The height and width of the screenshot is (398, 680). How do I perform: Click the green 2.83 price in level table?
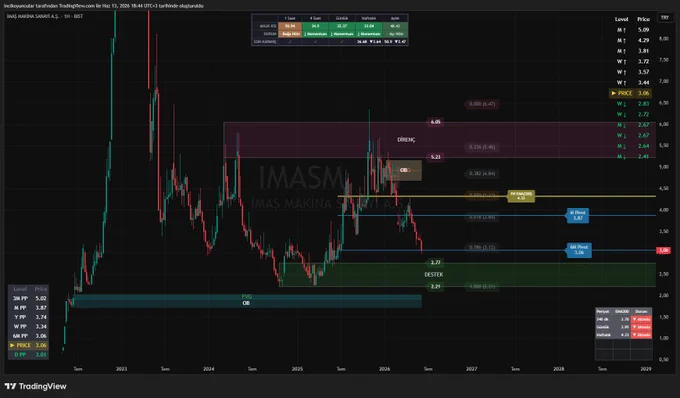click(643, 104)
